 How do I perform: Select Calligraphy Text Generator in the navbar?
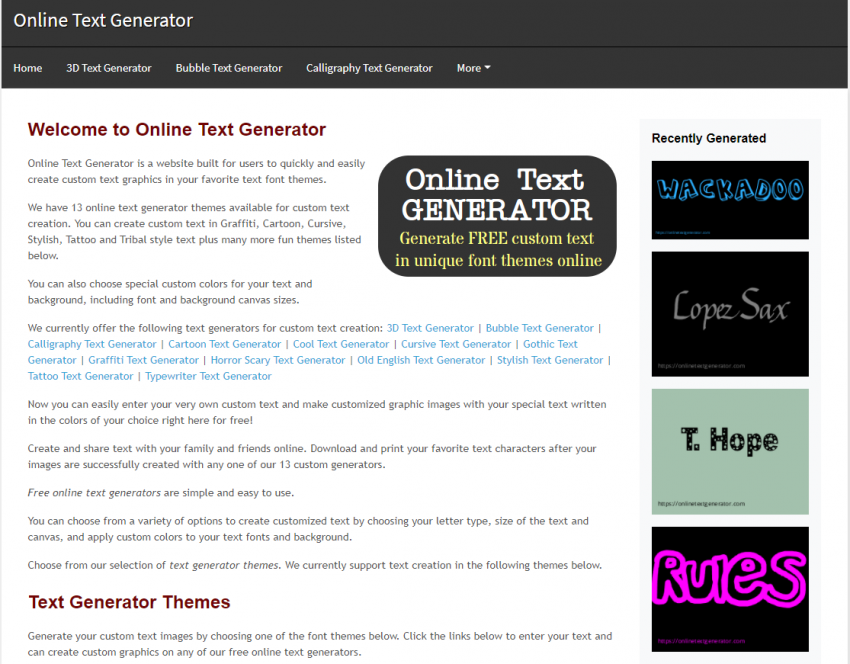pyautogui.click(x=369, y=68)
